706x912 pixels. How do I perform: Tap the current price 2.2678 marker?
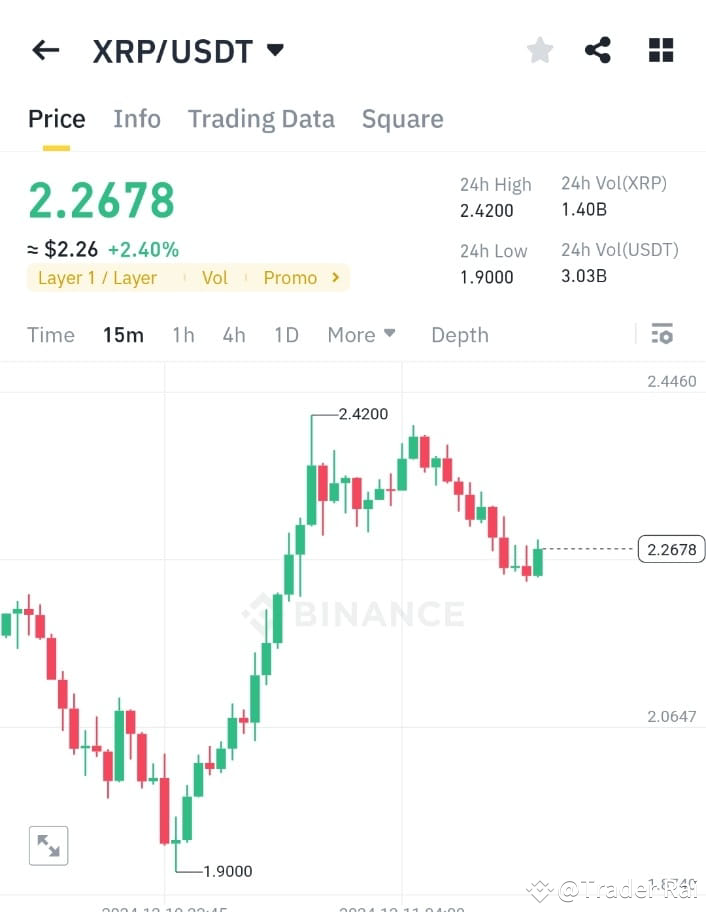pyautogui.click(x=671, y=548)
